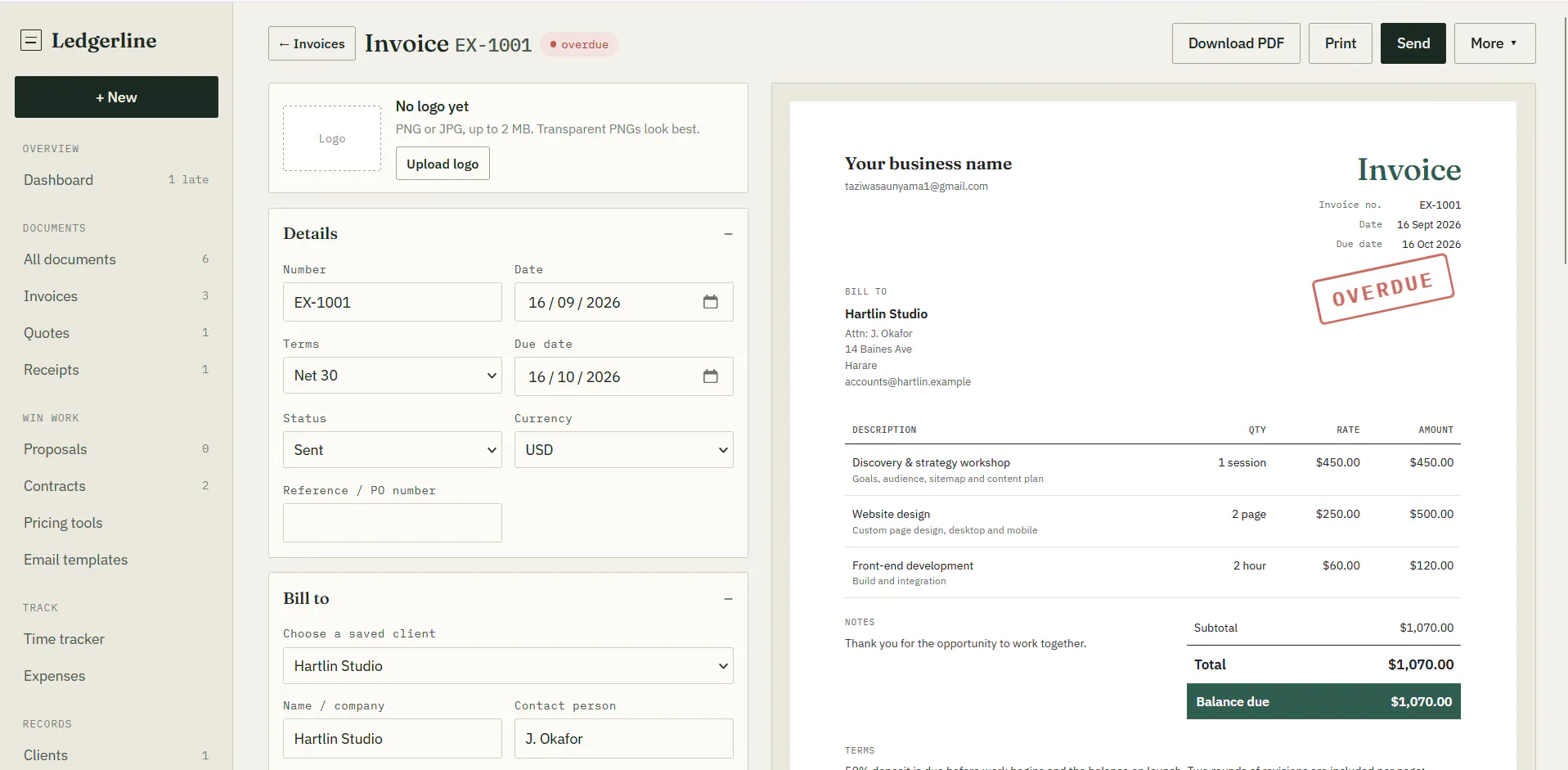This screenshot has height=770, width=1568.
Task: Open Receipts in sidebar
Action: tap(116, 370)
